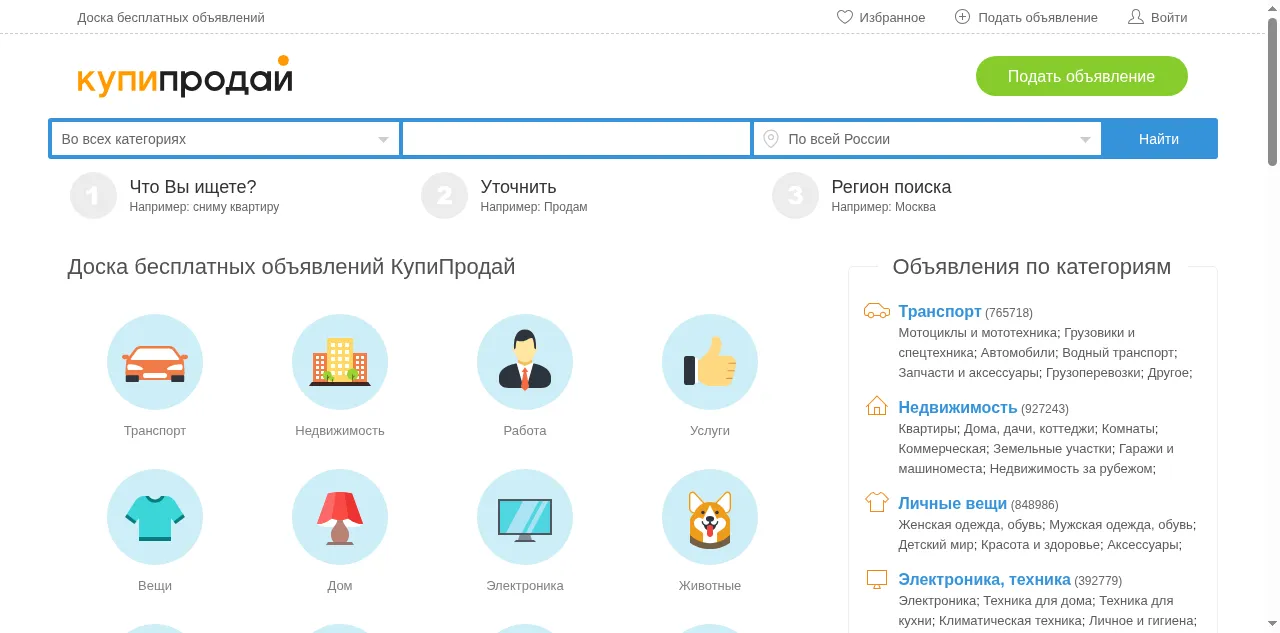Screen dimensions: 1280x633
Task: Click the location pin icon in region field
Action: tap(771, 139)
